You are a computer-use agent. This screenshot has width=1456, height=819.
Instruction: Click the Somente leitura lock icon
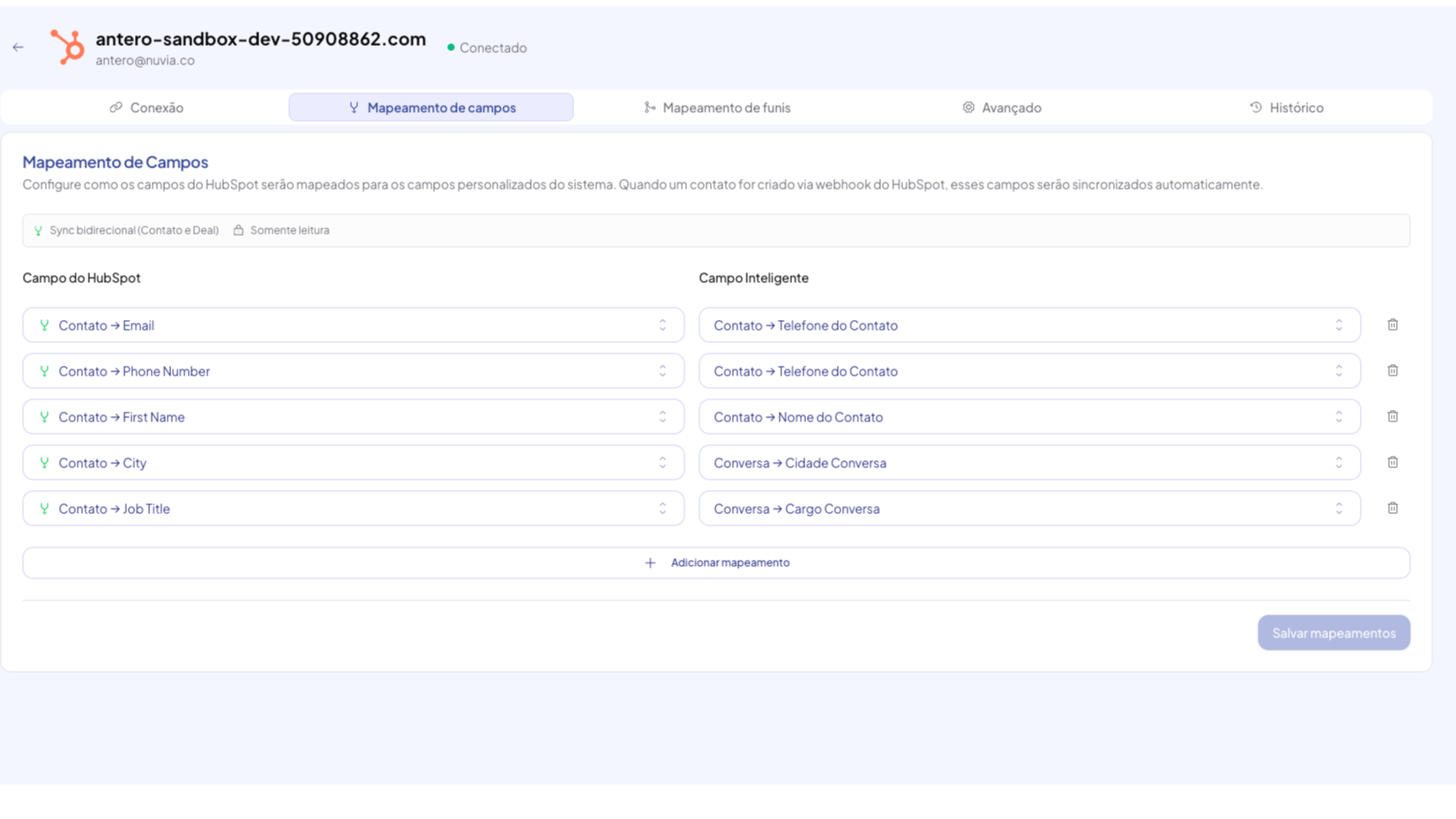(238, 230)
